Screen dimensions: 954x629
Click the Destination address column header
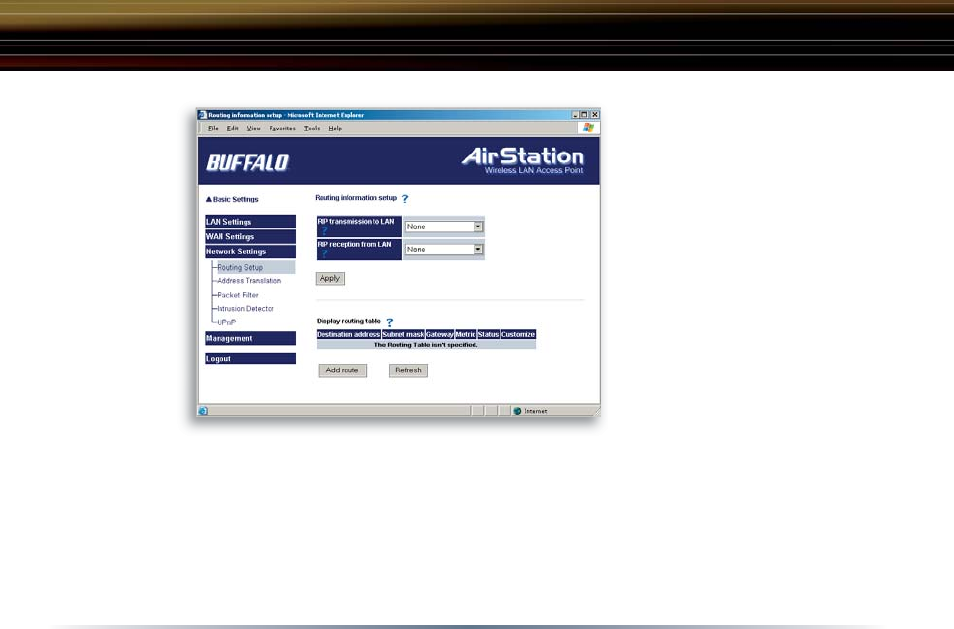click(349, 335)
